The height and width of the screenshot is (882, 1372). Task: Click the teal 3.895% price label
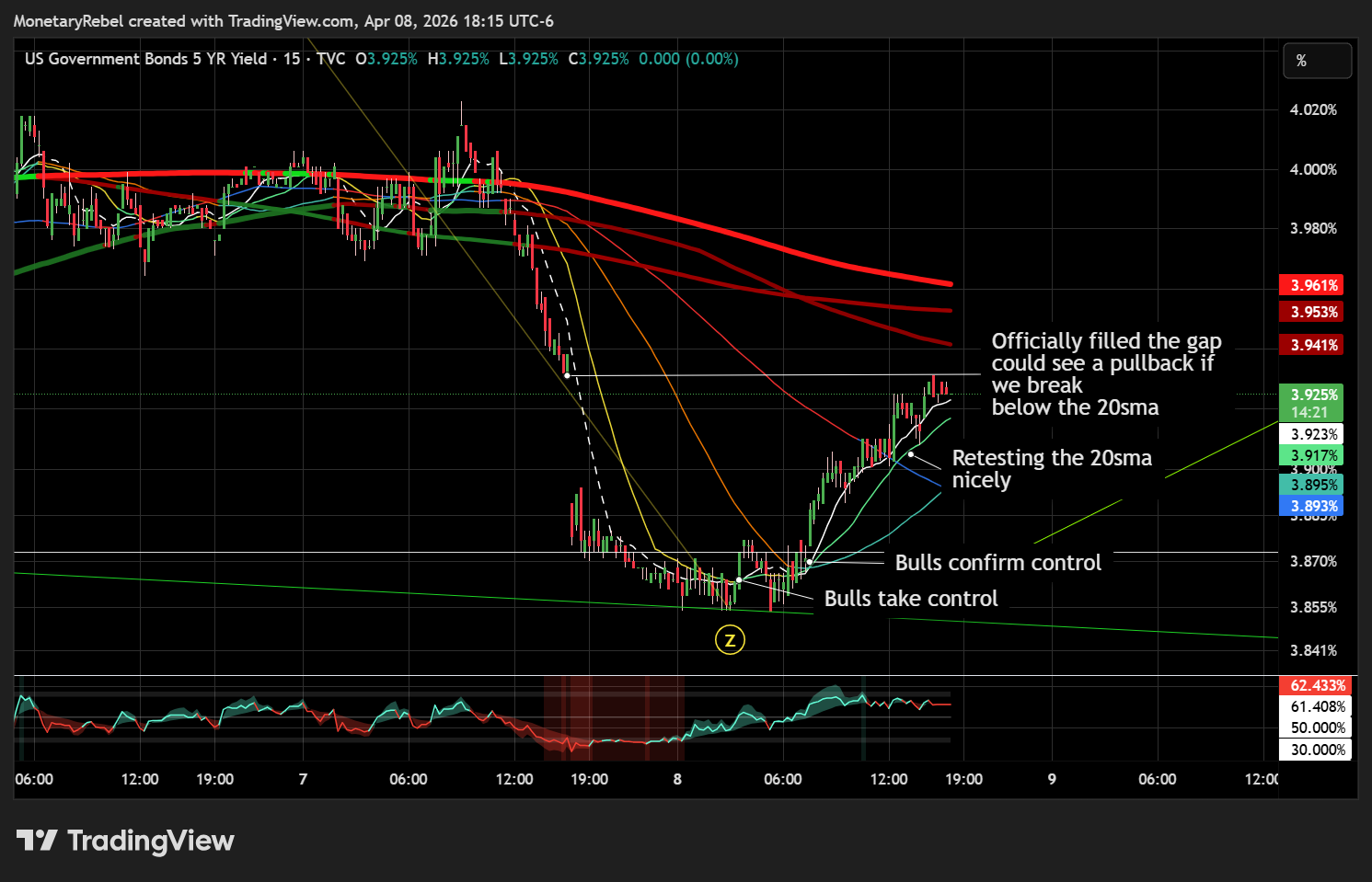click(x=1310, y=485)
